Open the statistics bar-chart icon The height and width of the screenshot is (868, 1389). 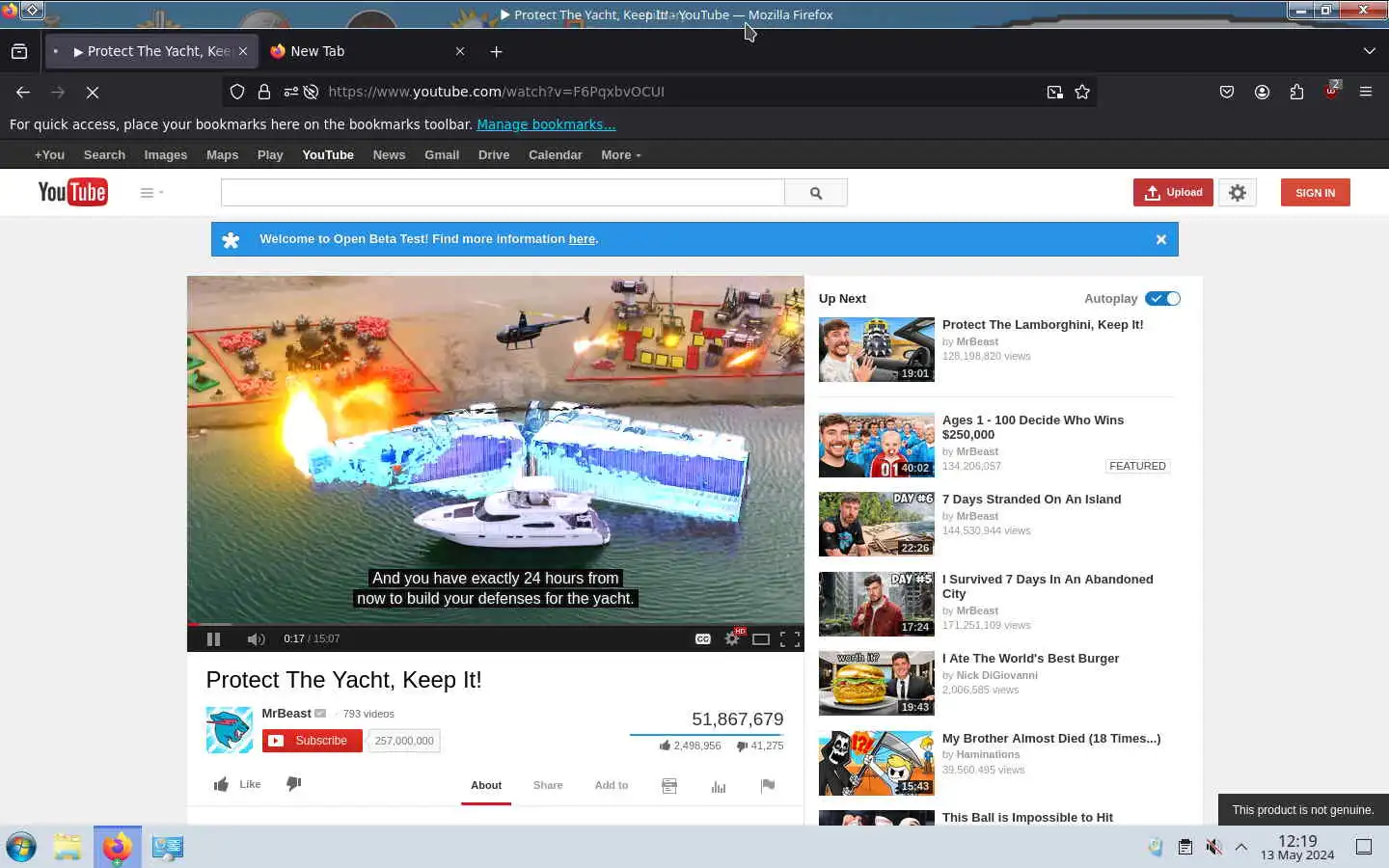(719, 786)
